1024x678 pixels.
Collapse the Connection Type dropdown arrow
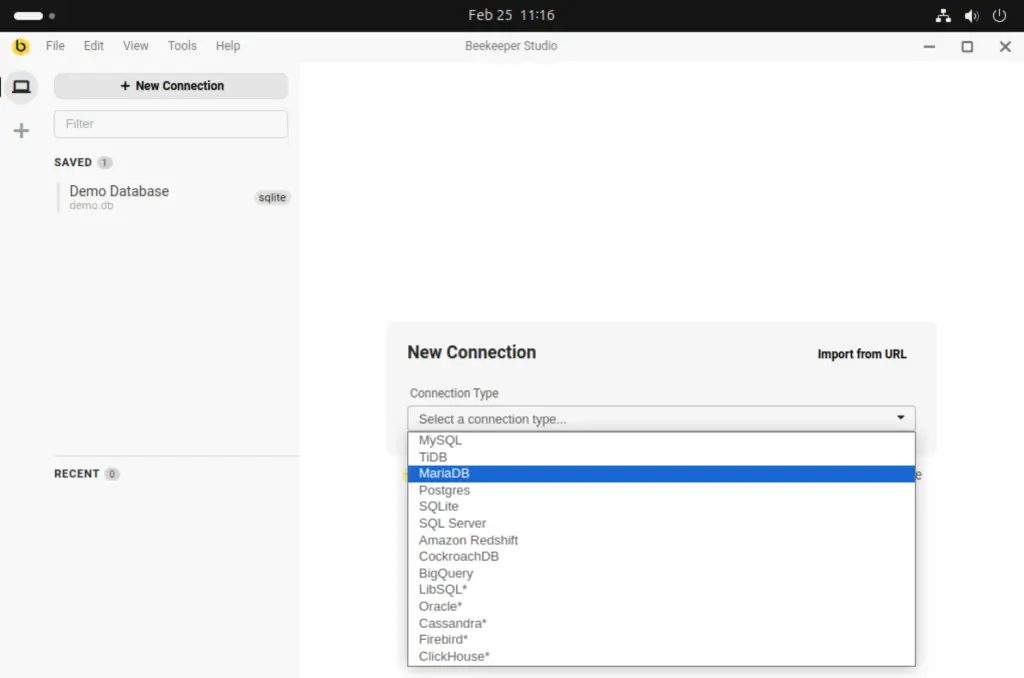(901, 418)
